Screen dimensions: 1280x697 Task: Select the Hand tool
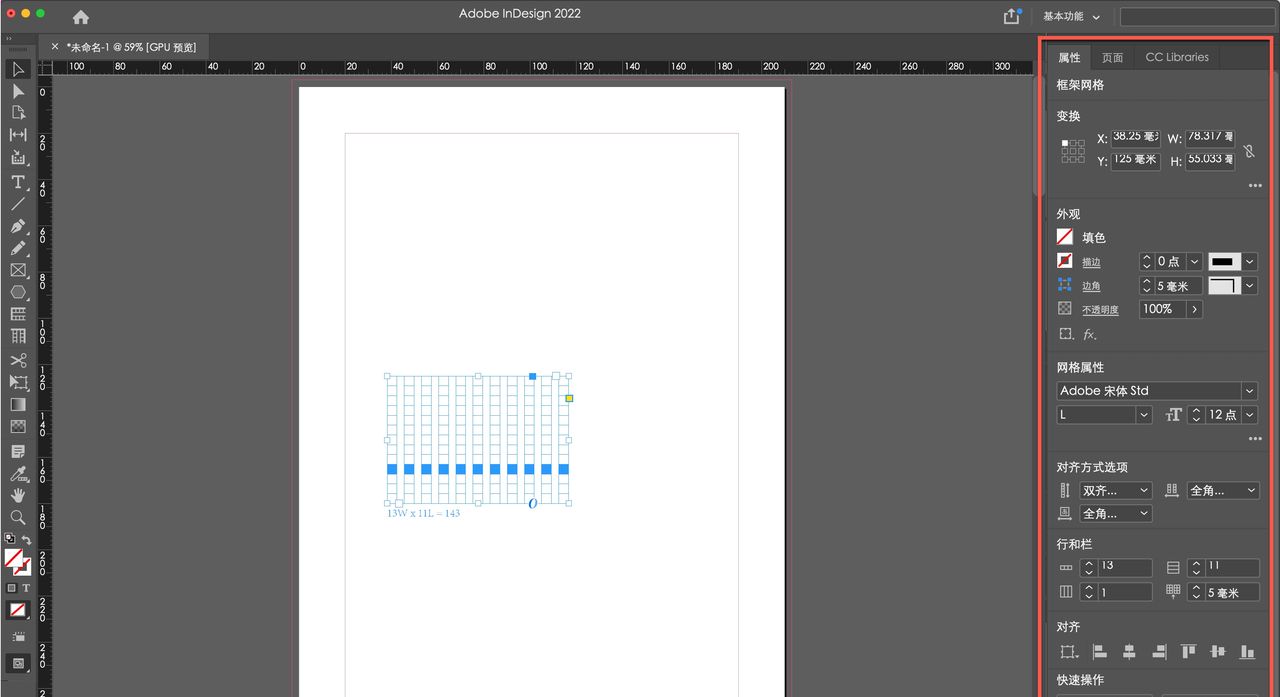tap(18, 495)
